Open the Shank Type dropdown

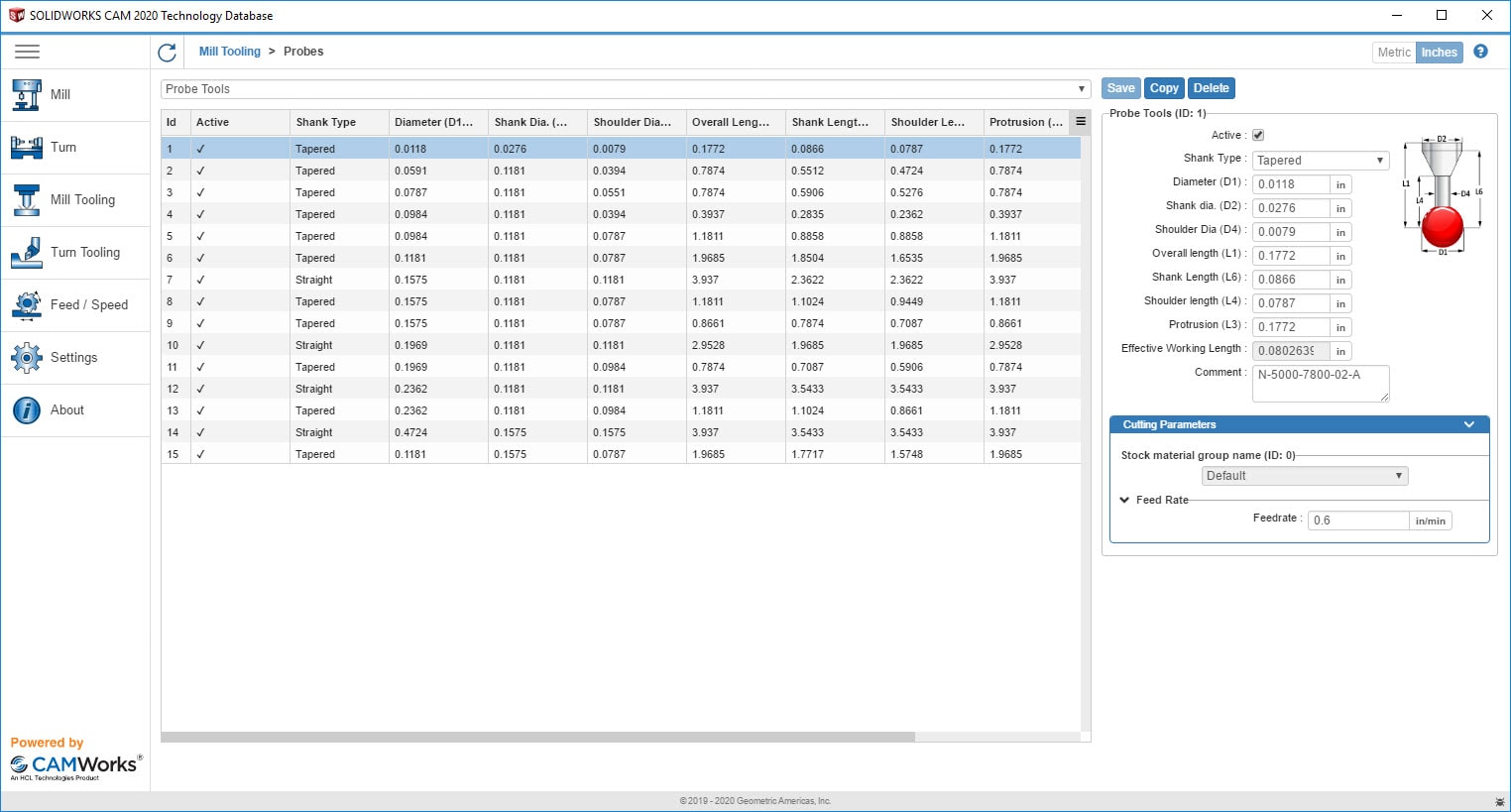[1321, 160]
